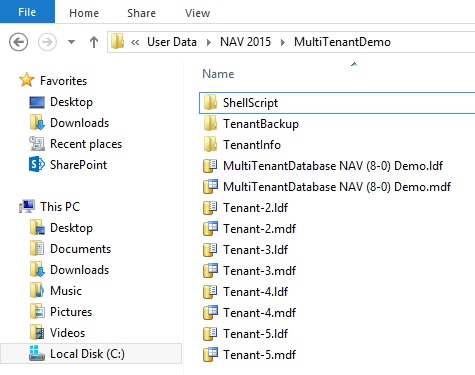The height and width of the screenshot is (375, 475).
Task: Navigate to User Data in breadcrumb
Action: tap(172, 42)
